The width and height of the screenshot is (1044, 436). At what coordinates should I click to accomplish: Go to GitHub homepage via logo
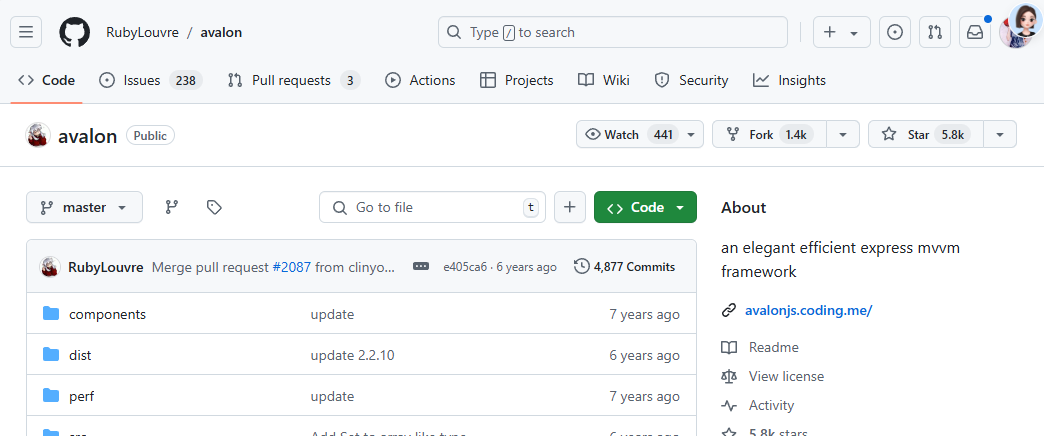point(75,32)
